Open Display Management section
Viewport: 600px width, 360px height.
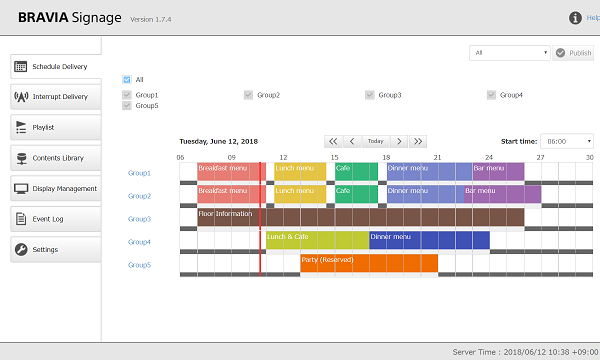pos(56,189)
